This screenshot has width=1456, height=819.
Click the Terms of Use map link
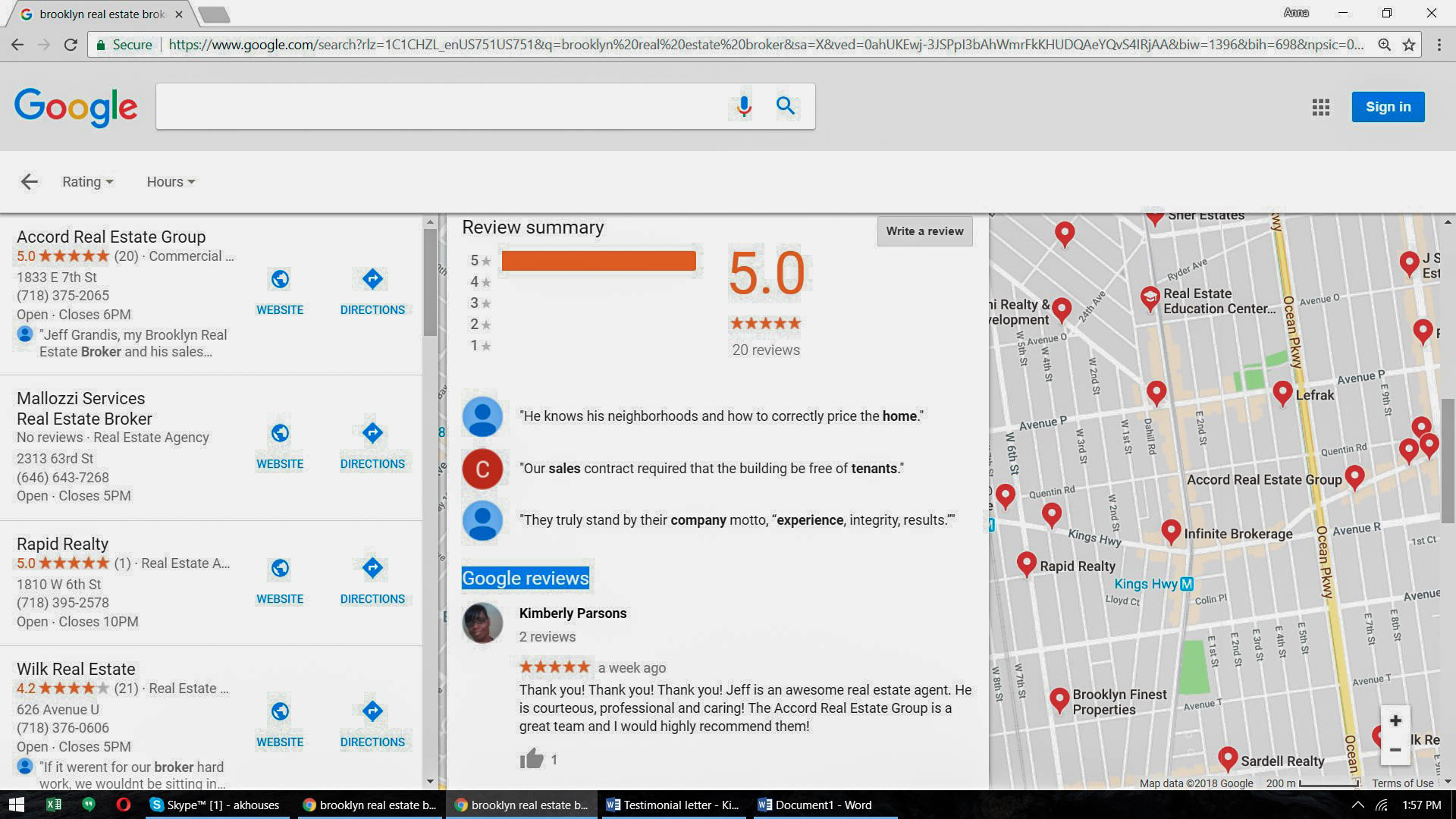(1402, 783)
